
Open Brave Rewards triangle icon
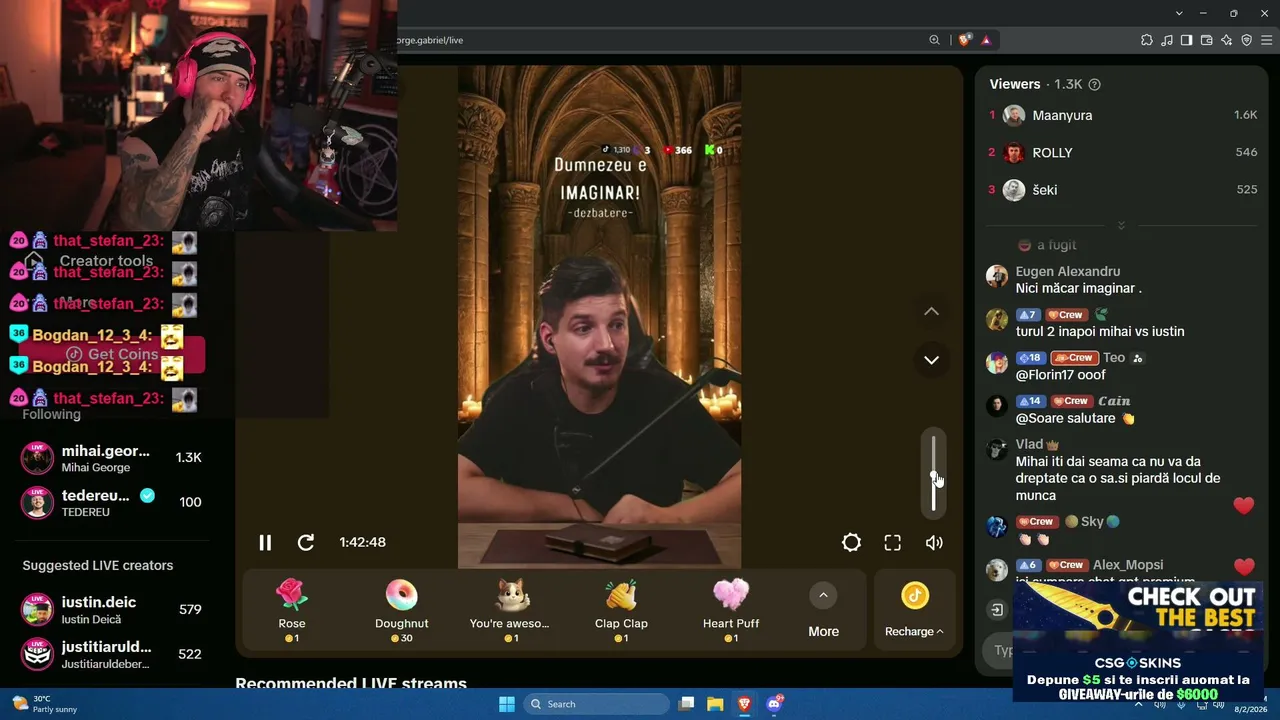[x=986, y=40]
